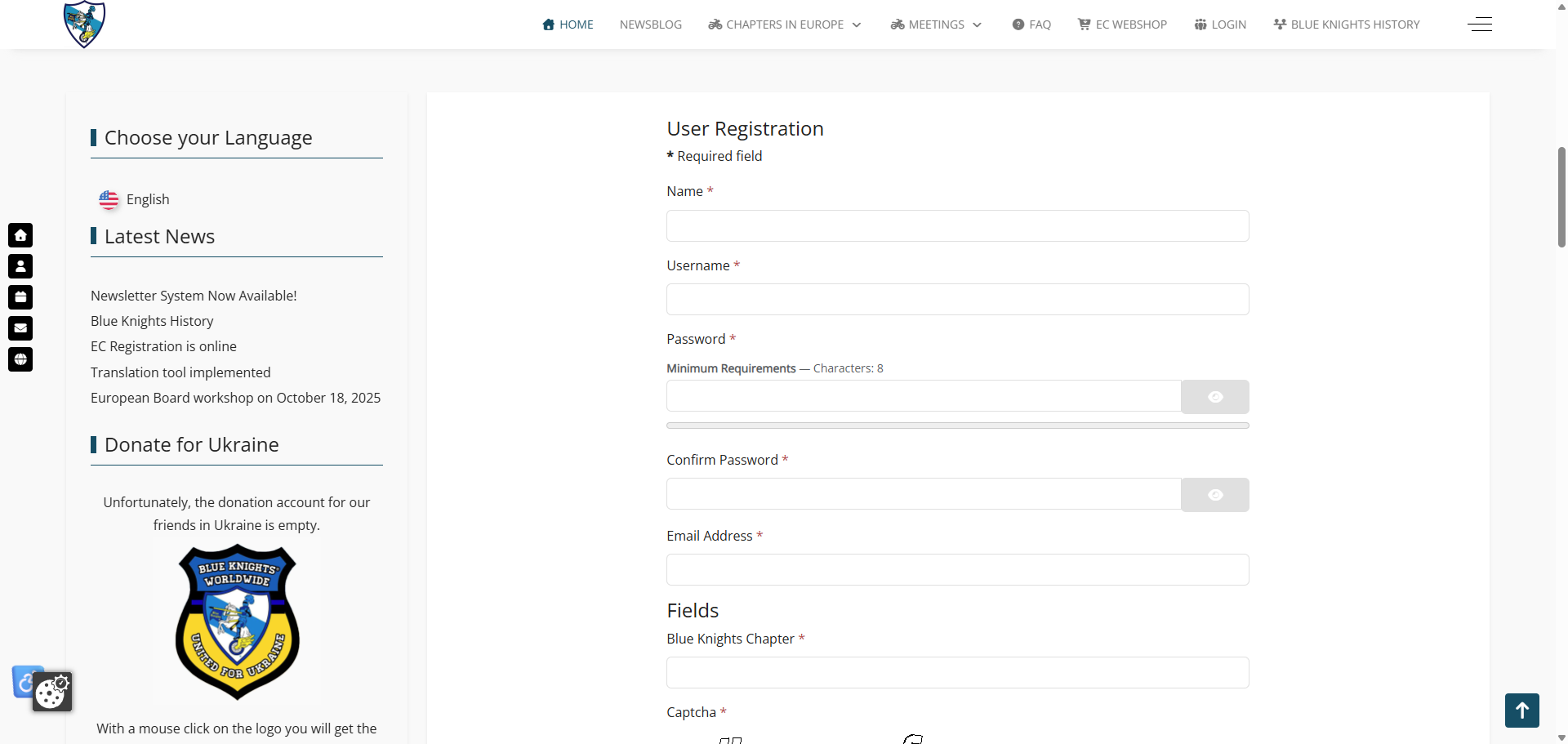This screenshot has width=1568, height=744.
Task: Open the hamburger menu in the top right
Action: pyautogui.click(x=1479, y=25)
